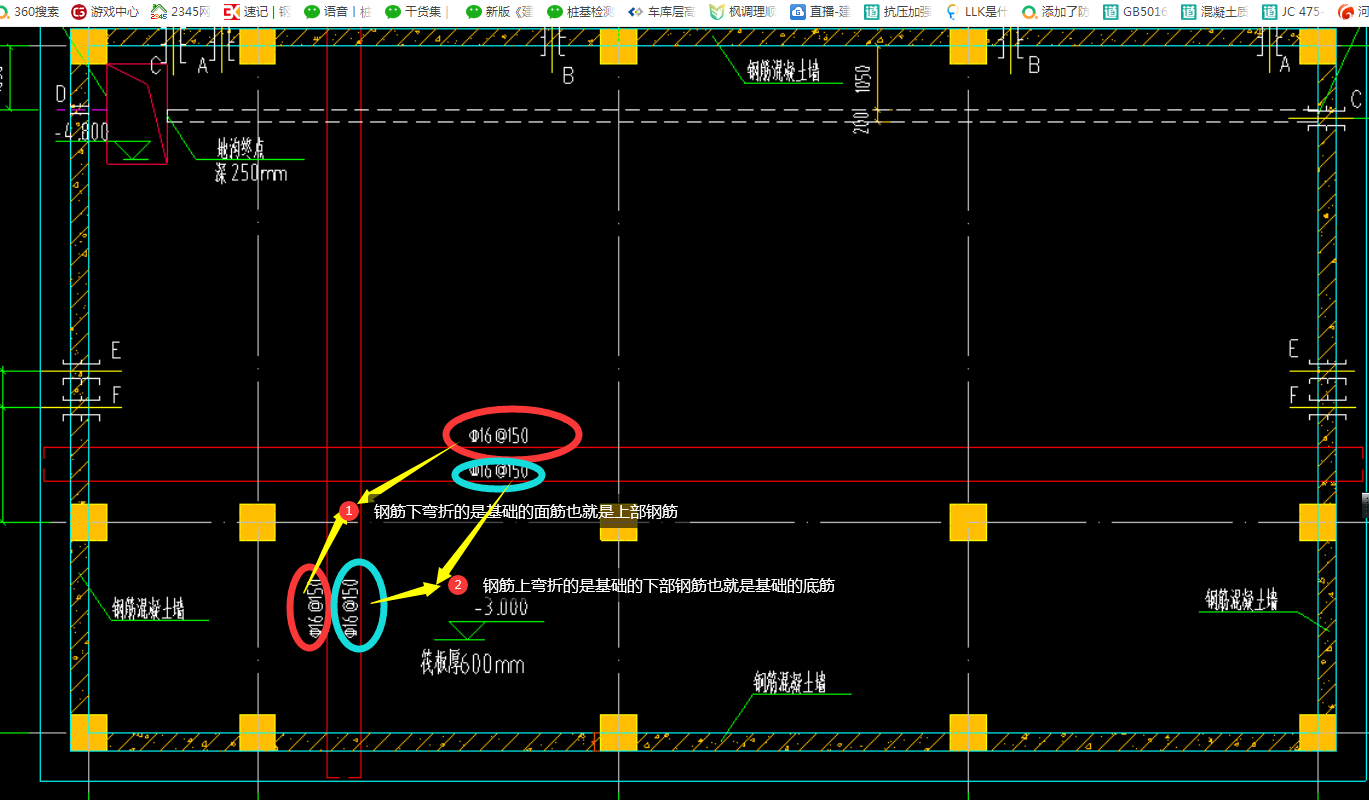Click the 筏板厚600mm slab note
1369x800 pixels.
click(472, 664)
